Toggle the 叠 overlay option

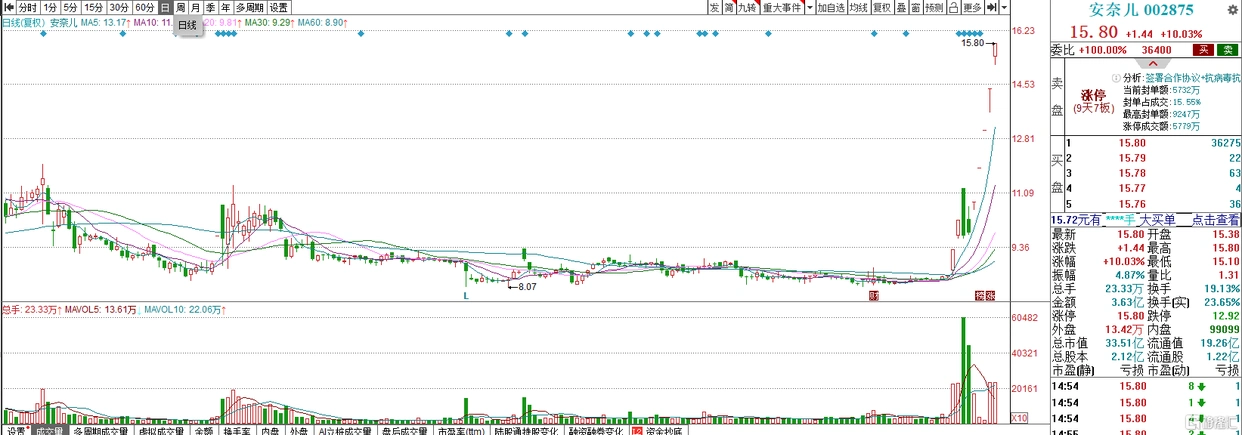click(901, 8)
